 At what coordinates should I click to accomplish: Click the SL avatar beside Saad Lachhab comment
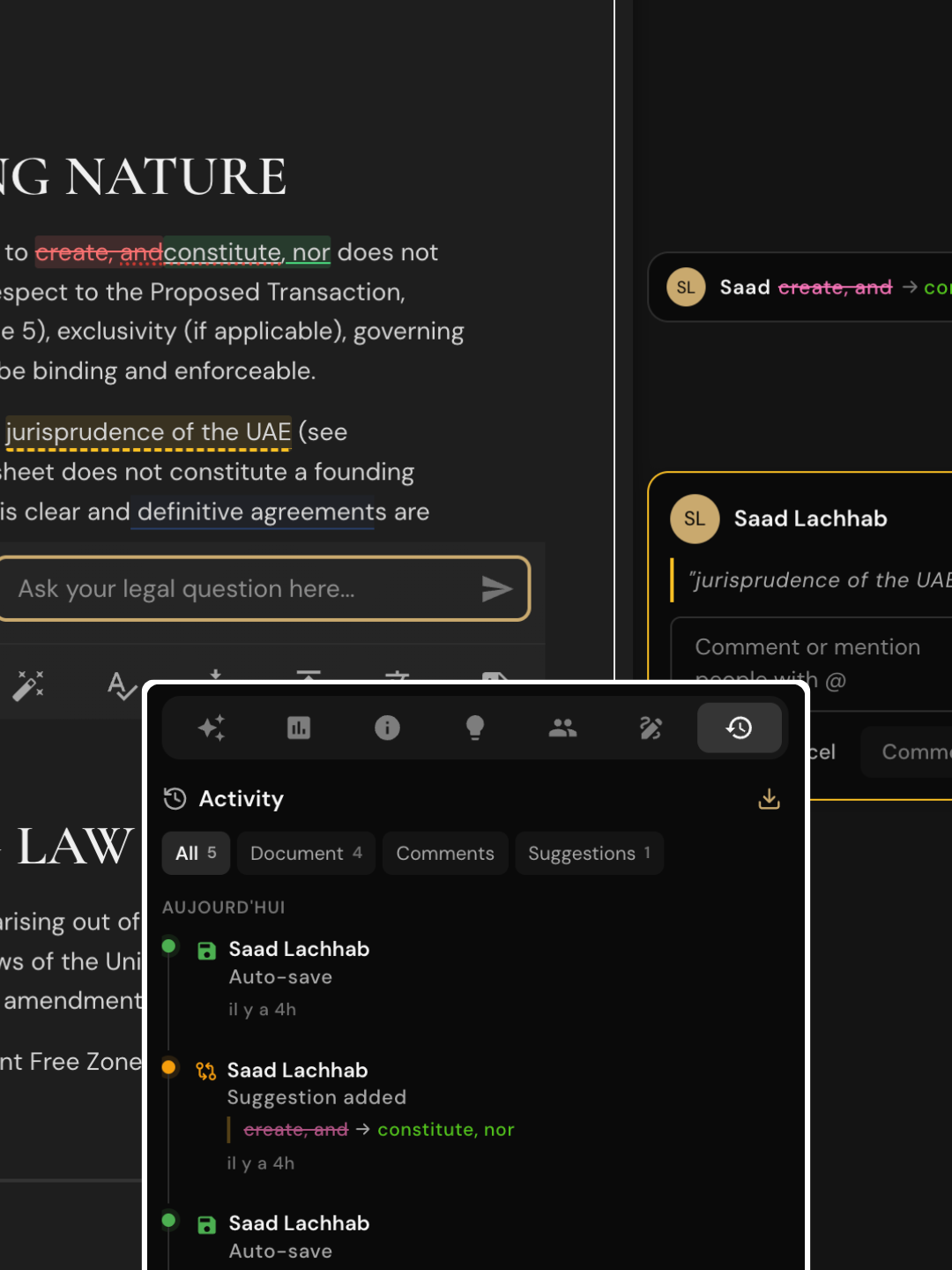695,519
